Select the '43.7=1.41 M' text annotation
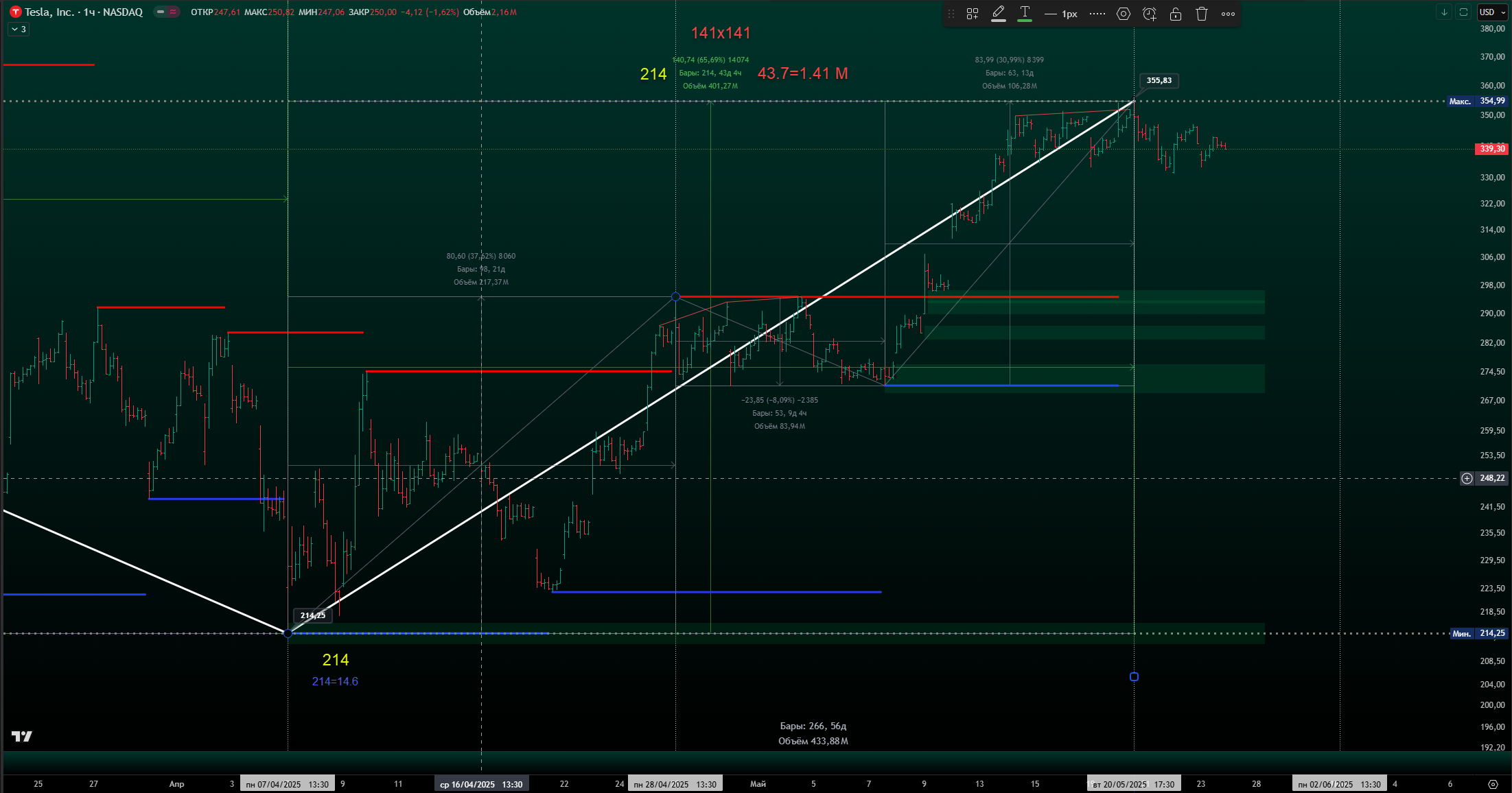Screen dimensions: 1512x793 pos(803,73)
